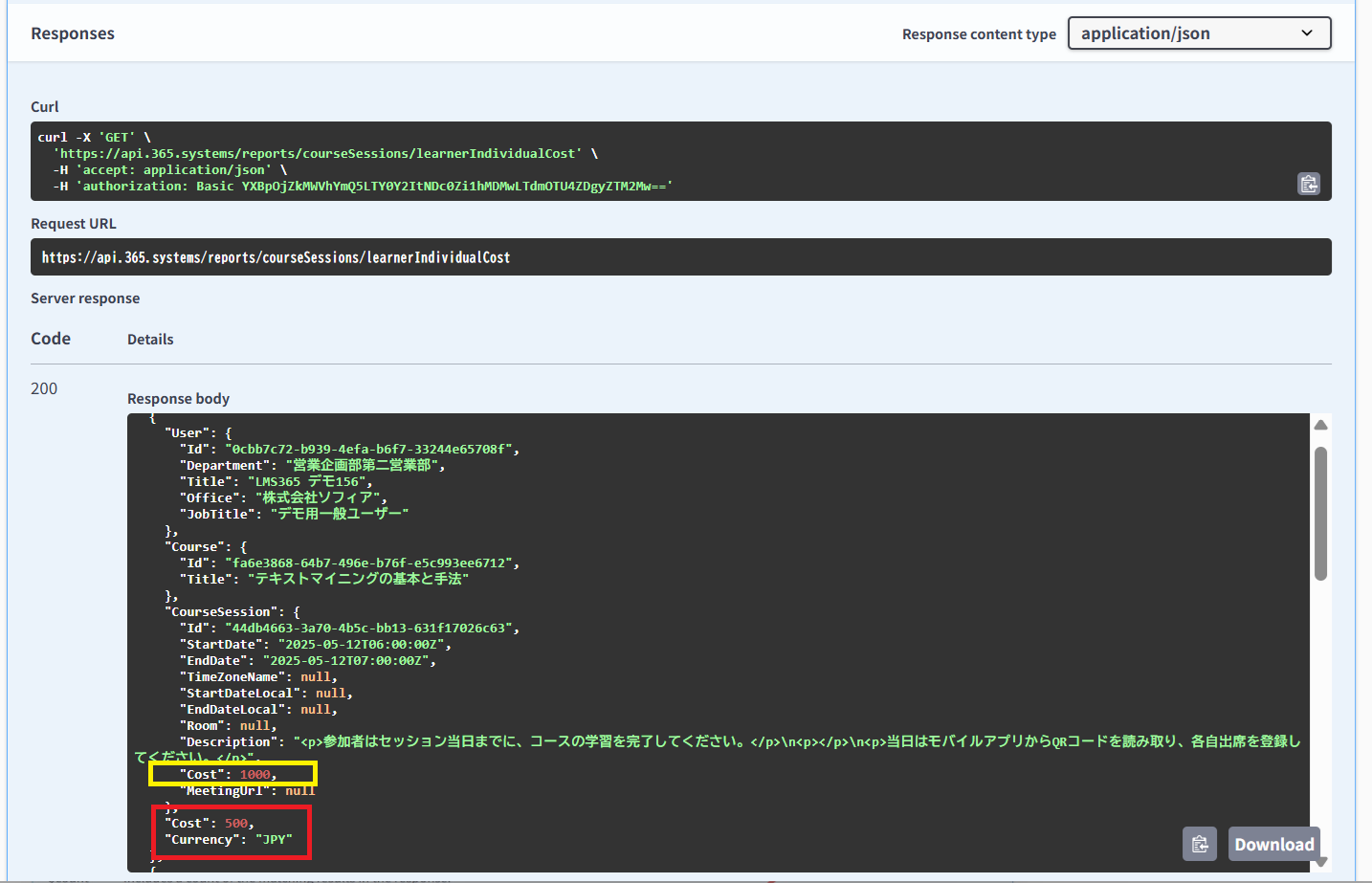Click the Currency JPY value
This screenshot has width=1372, height=883.
click(x=274, y=840)
